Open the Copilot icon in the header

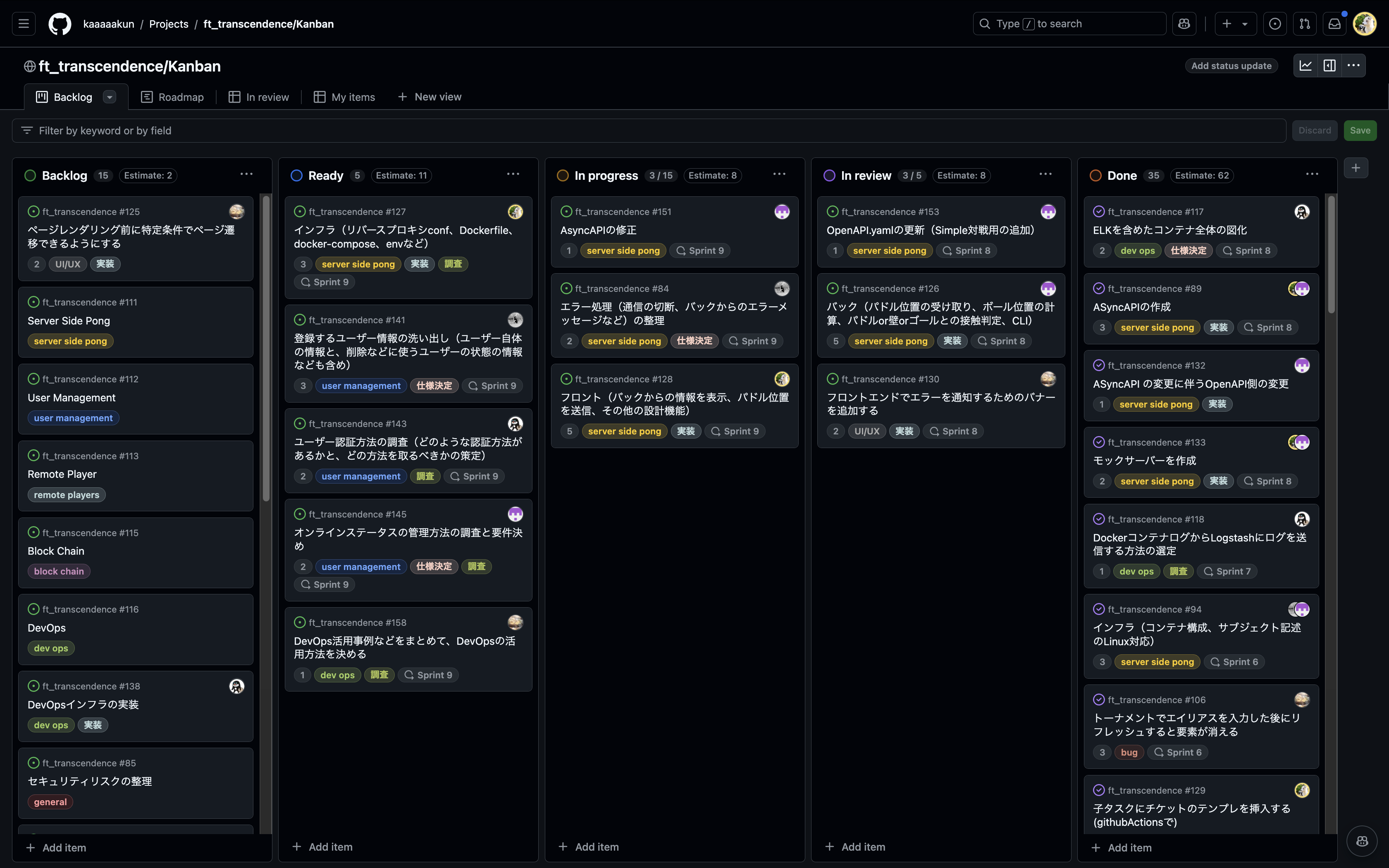1184,24
